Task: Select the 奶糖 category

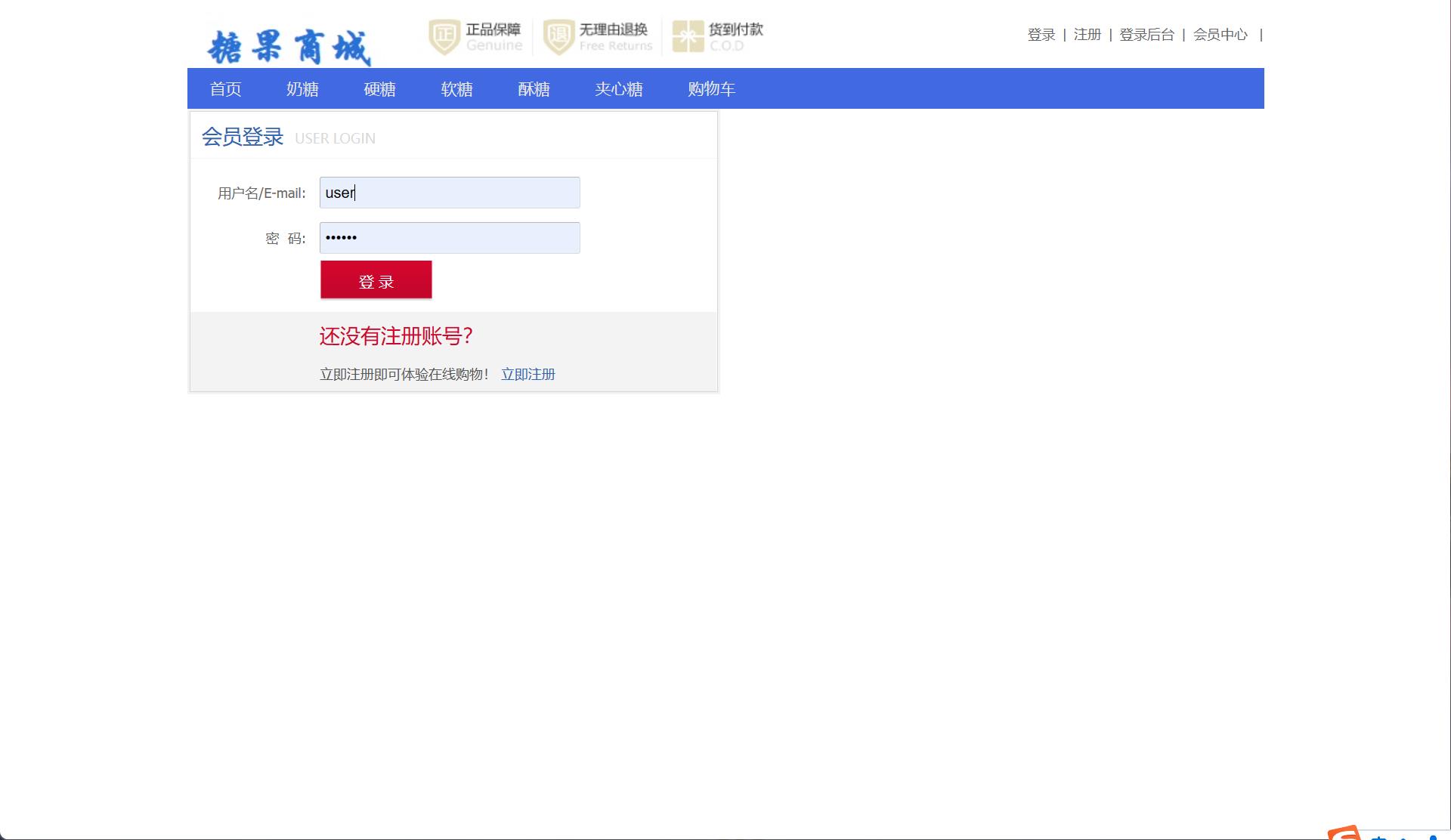Action: pos(302,88)
